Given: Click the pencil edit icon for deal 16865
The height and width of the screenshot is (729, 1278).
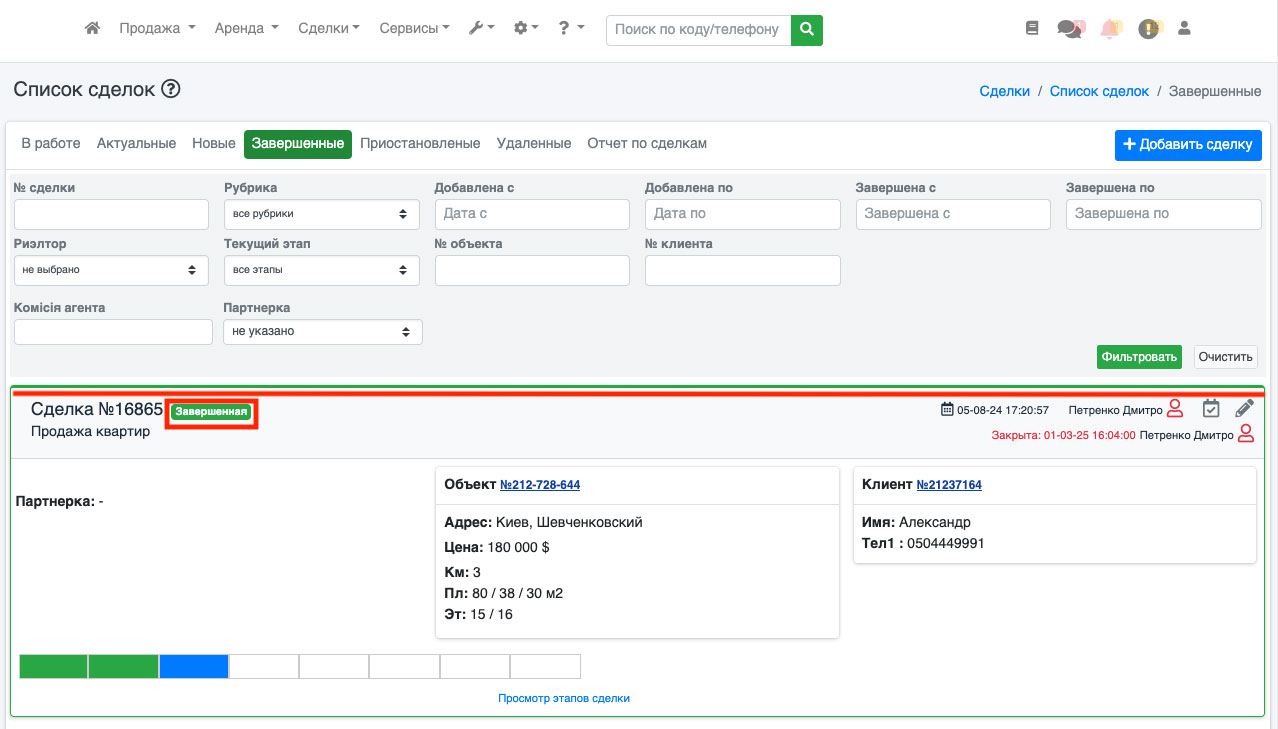Looking at the screenshot, I should tap(1244, 408).
